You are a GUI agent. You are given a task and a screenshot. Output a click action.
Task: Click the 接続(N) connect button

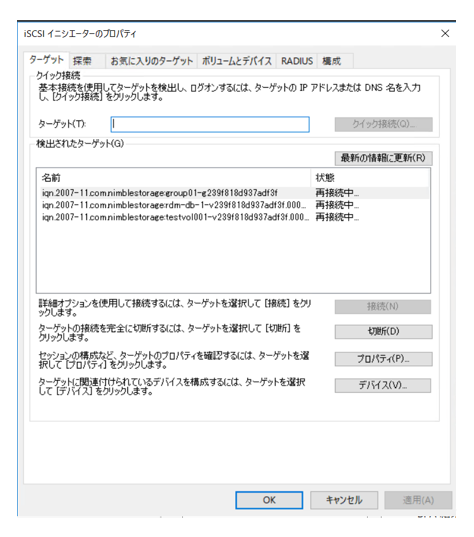point(383,307)
